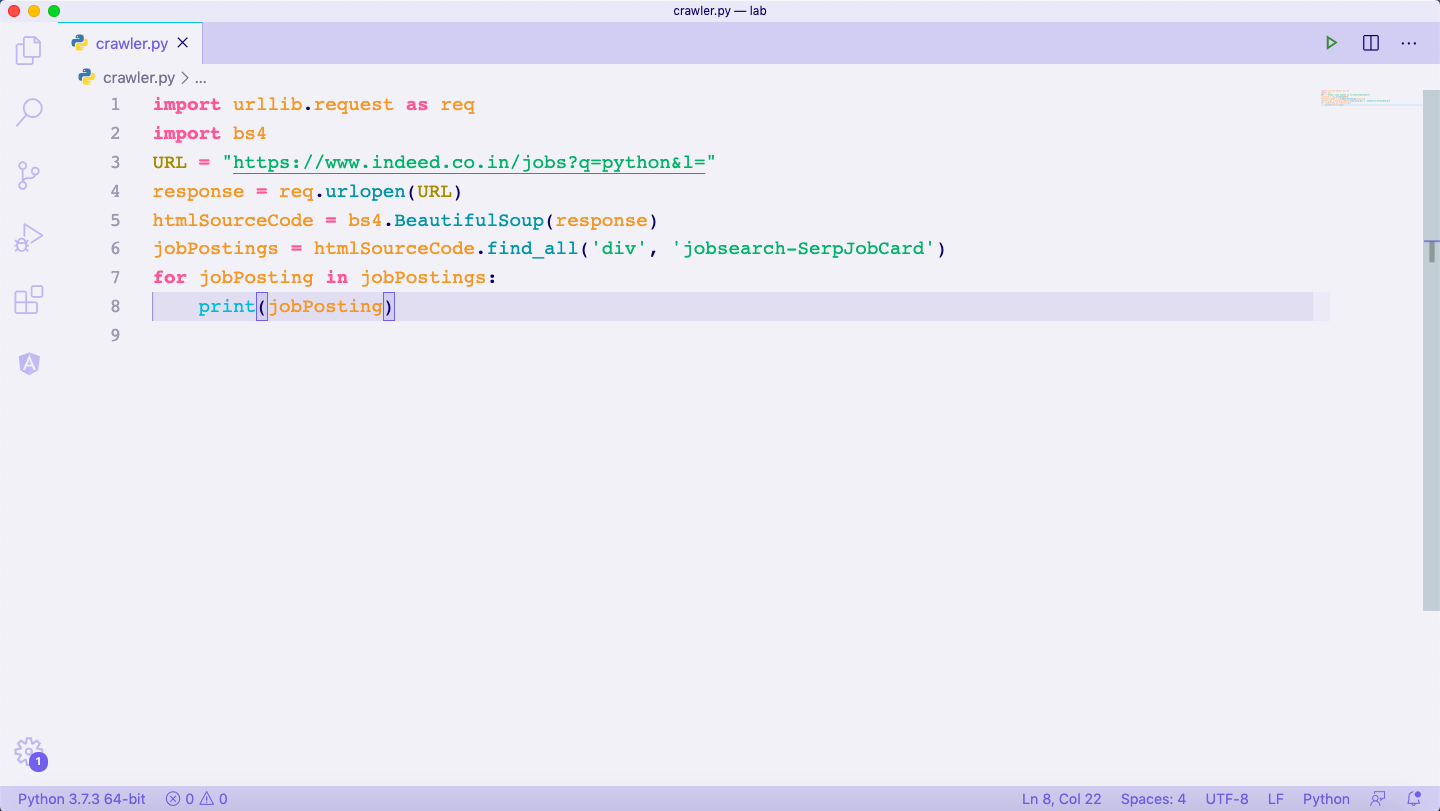This screenshot has height=811, width=1440.
Task: Open the Python language mode selector
Action: 1326,799
